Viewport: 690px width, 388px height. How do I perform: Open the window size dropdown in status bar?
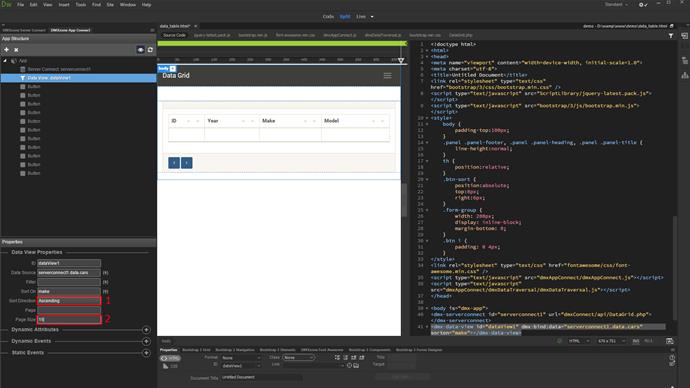(611, 341)
